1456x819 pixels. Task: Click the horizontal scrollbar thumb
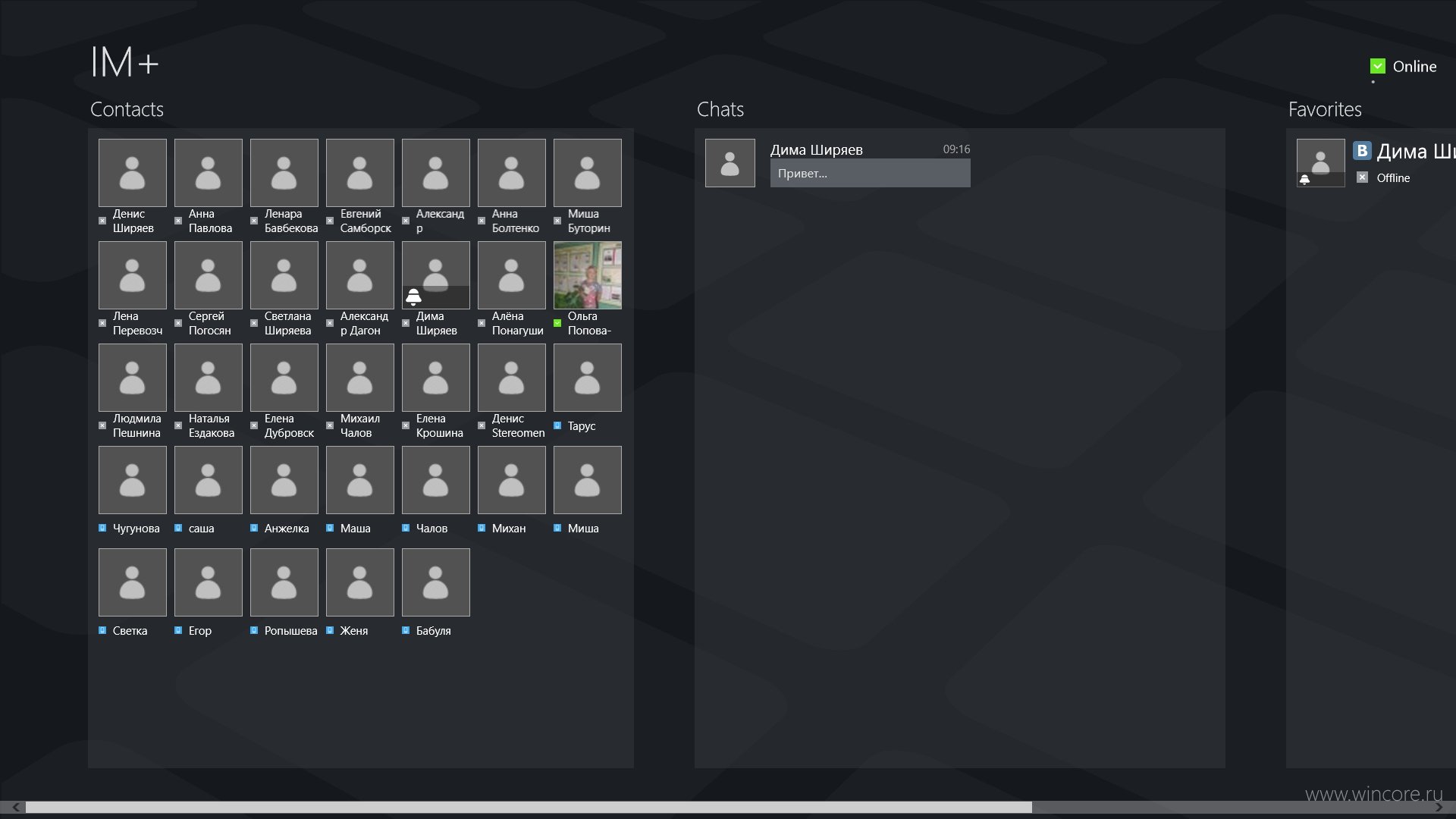529,807
